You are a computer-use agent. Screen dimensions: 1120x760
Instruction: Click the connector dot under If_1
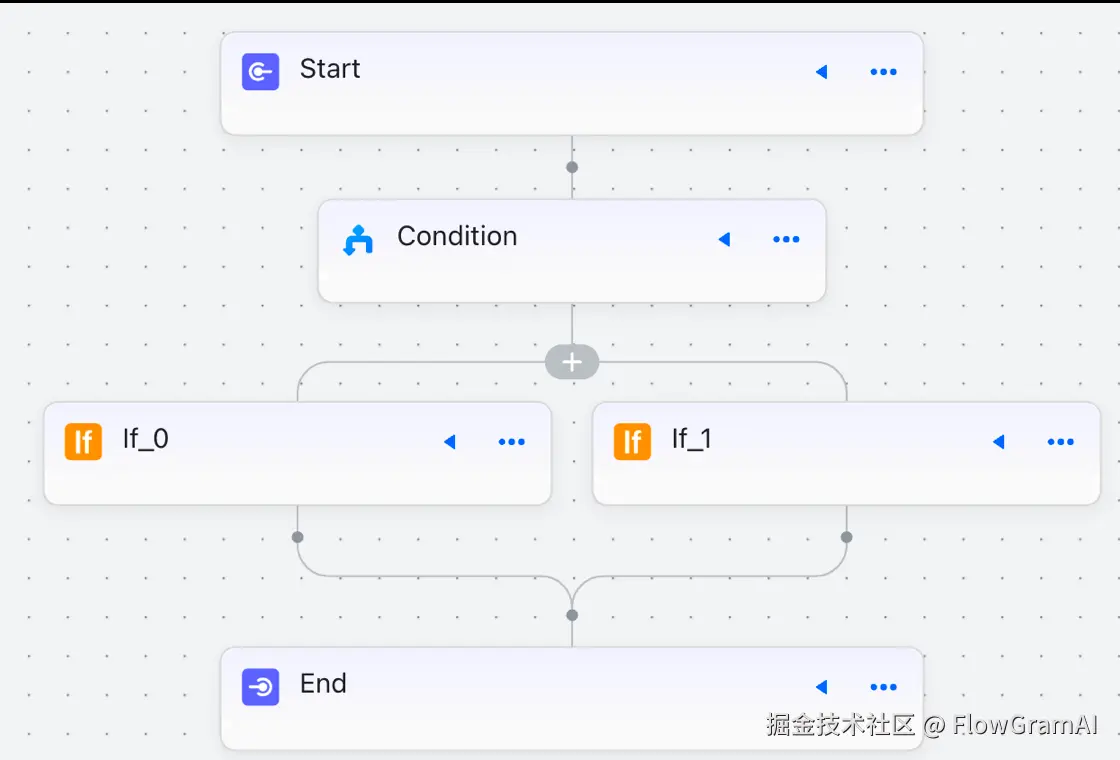(x=846, y=537)
